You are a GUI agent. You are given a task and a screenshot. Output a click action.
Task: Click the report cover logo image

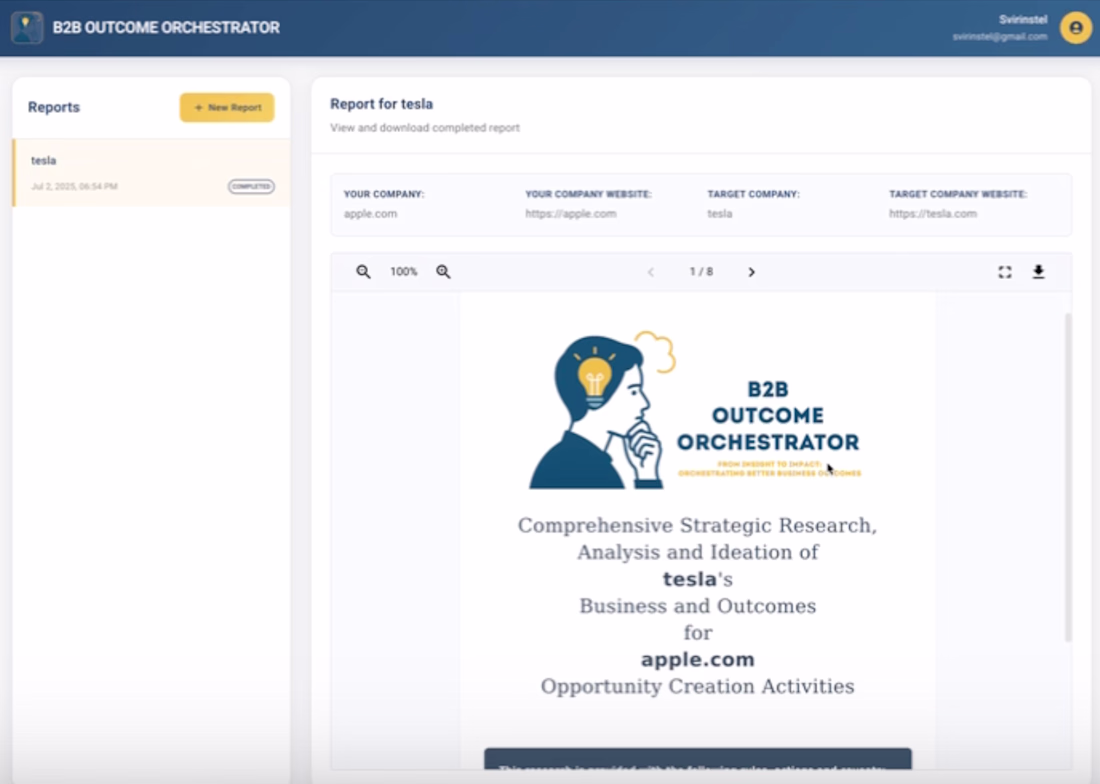[695, 410]
